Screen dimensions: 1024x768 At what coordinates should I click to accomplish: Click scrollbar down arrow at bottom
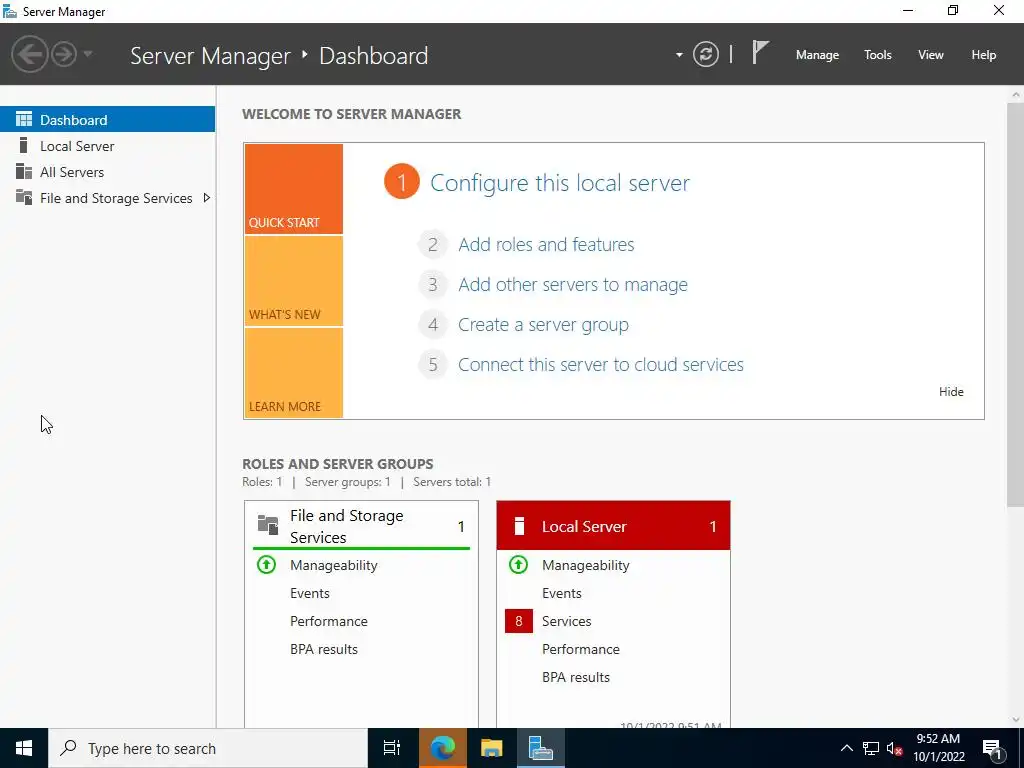1016,720
